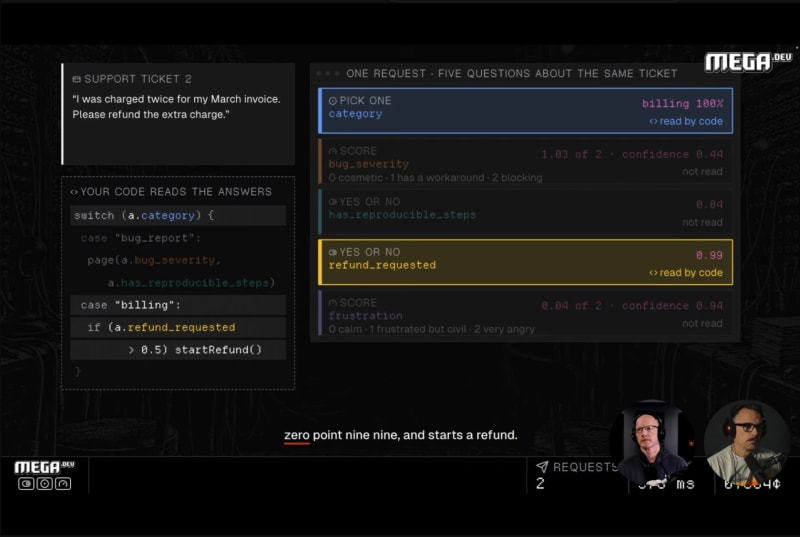Click the paper plane icon beside REQUESTS

[x=542, y=467]
